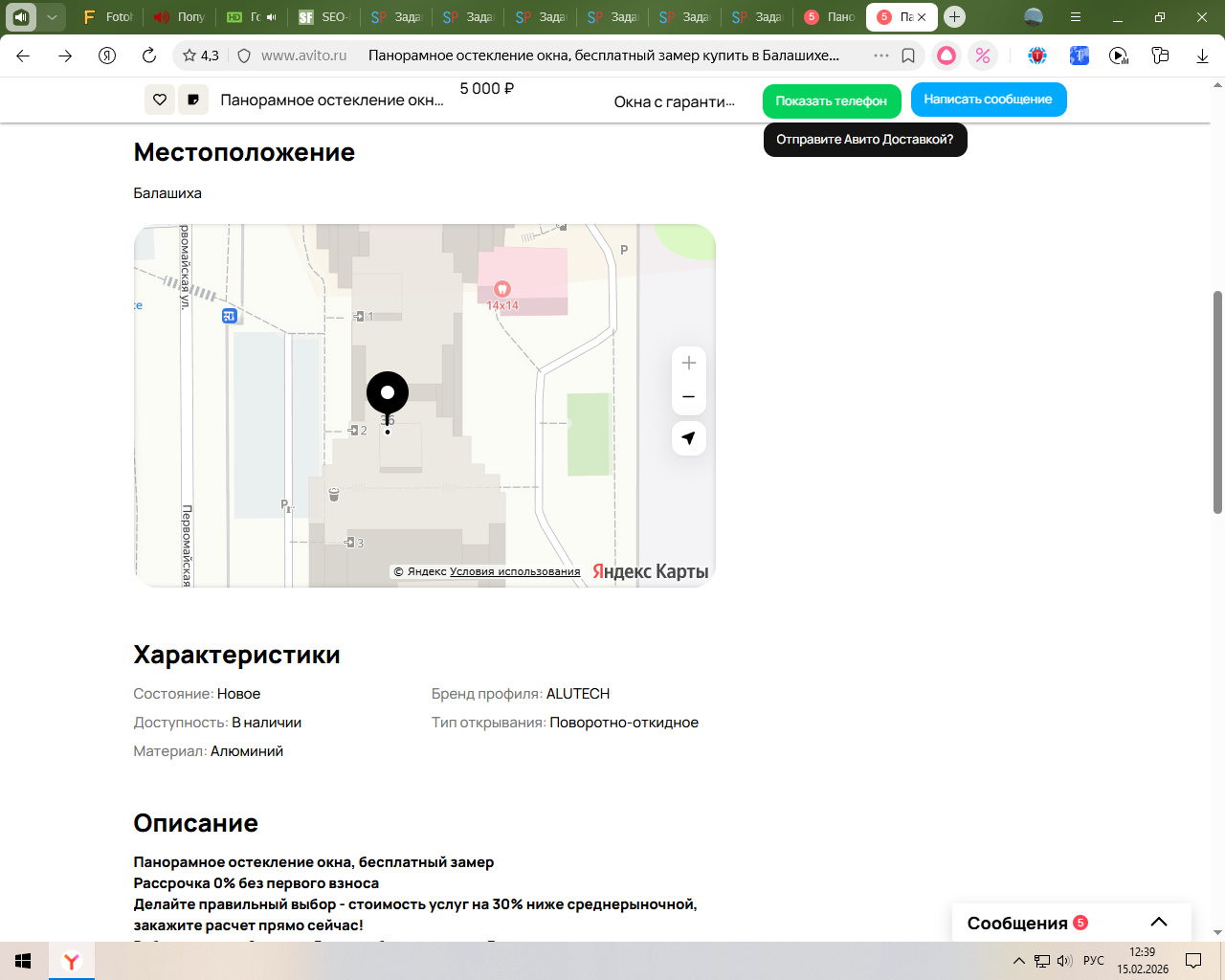Open a new browser tab
This screenshot has width=1225, height=980.
[x=954, y=17]
